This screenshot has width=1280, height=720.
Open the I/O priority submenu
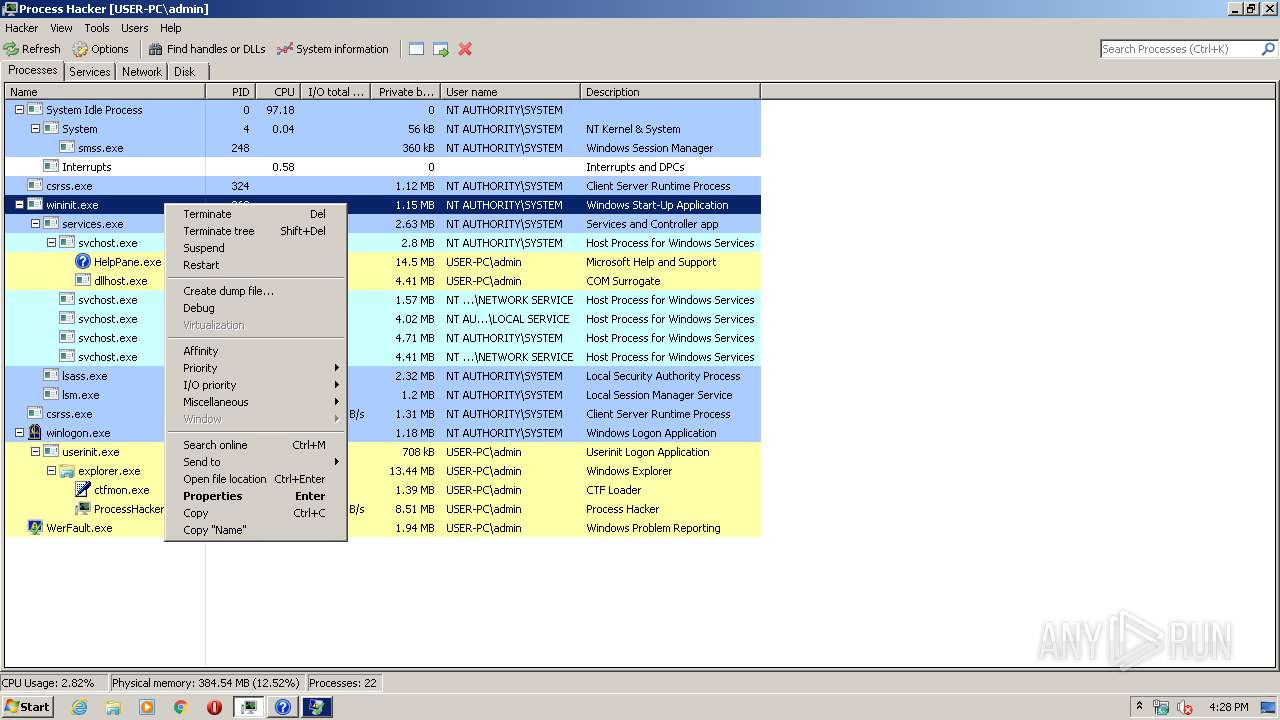tap(256, 385)
